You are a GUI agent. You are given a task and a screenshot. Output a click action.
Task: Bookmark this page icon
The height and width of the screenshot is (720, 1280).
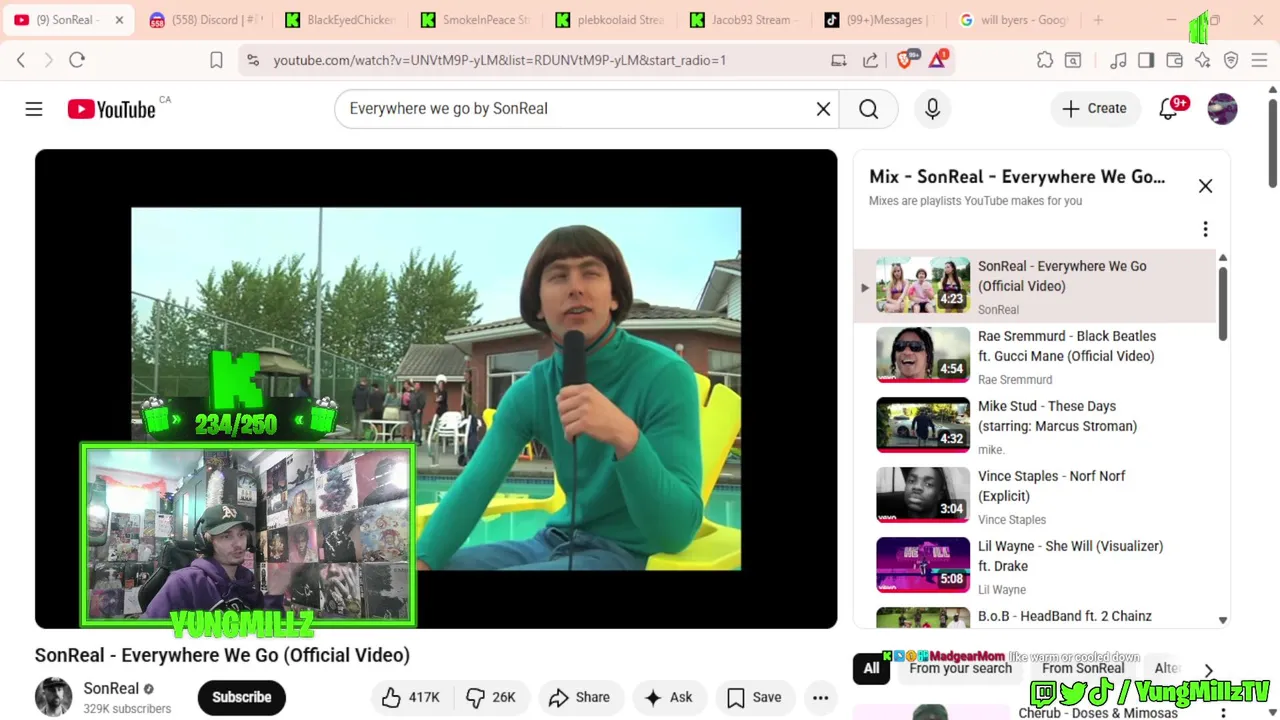pos(216,60)
